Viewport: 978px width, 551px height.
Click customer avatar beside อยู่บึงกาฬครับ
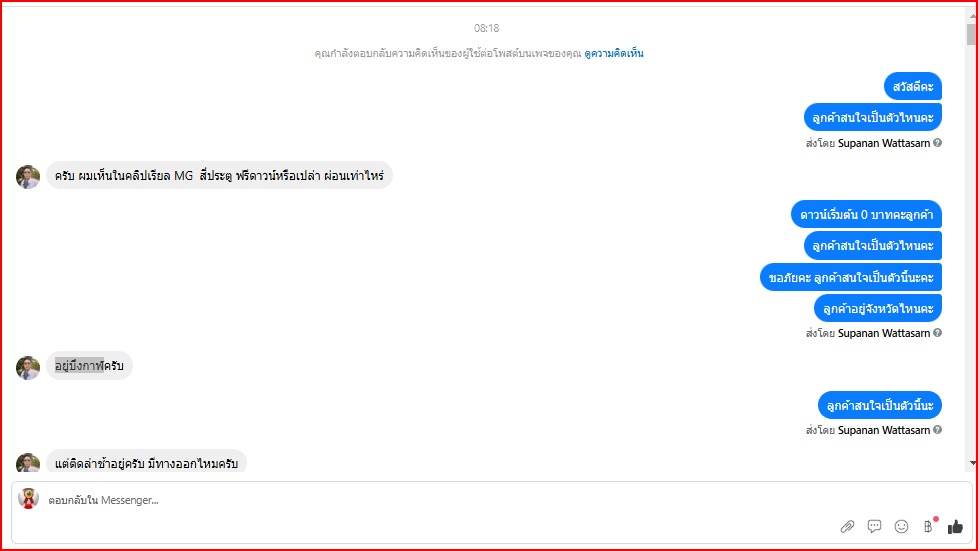(27, 368)
